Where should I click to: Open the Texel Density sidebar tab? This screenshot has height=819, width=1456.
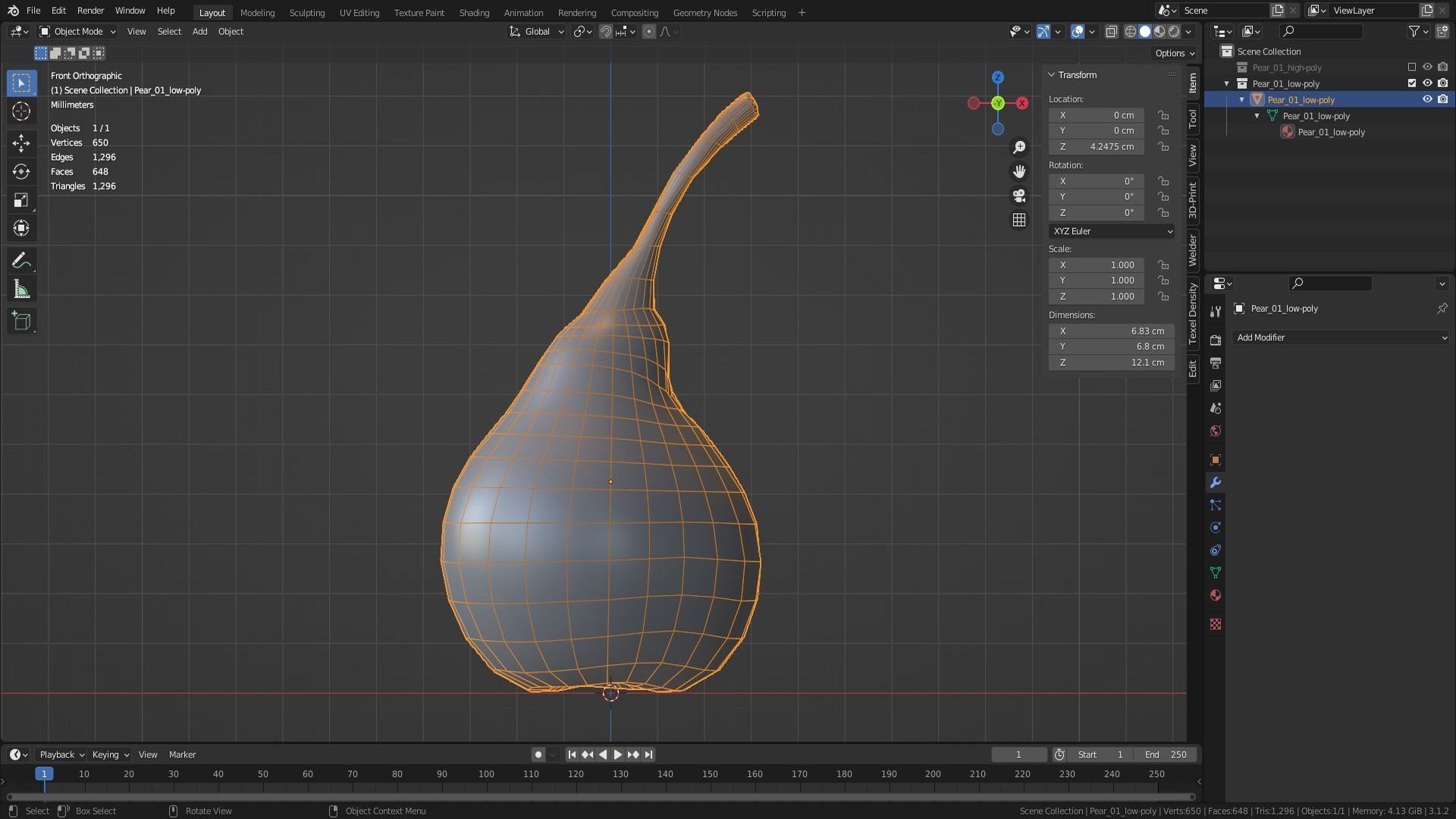point(1193,314)
